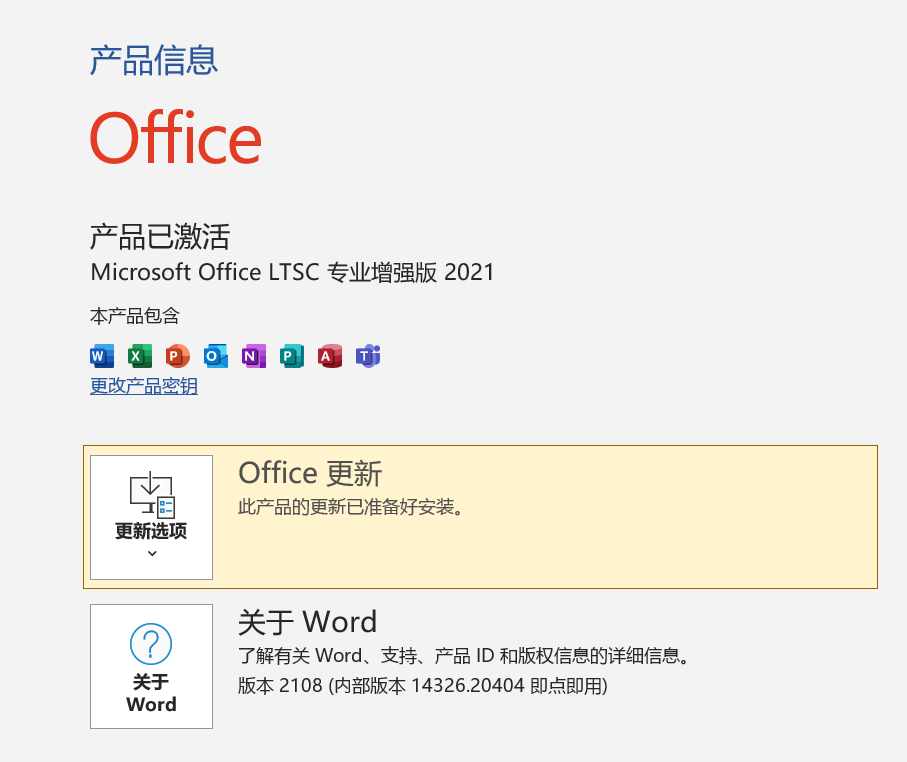Click the 了解有关 Word、支持 description text
This screenshot has width=907, height=762.
click(464, 656)
